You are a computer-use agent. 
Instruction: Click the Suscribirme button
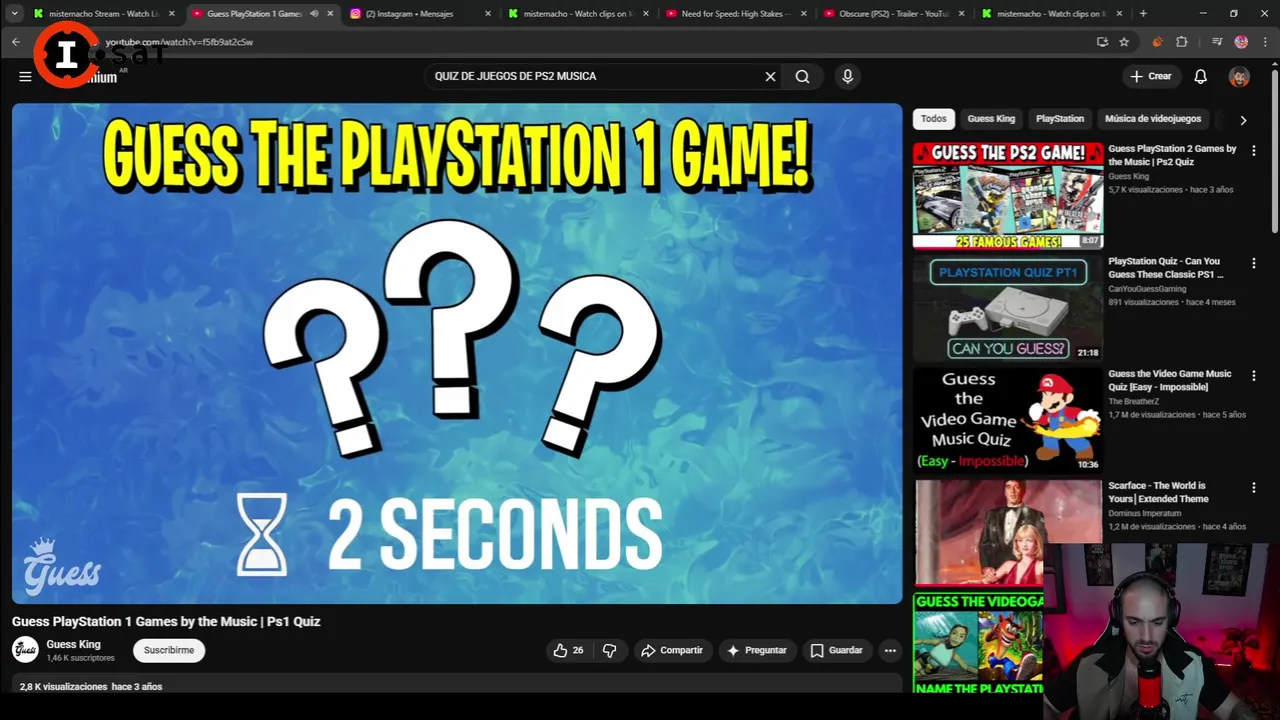click(169, 650)
